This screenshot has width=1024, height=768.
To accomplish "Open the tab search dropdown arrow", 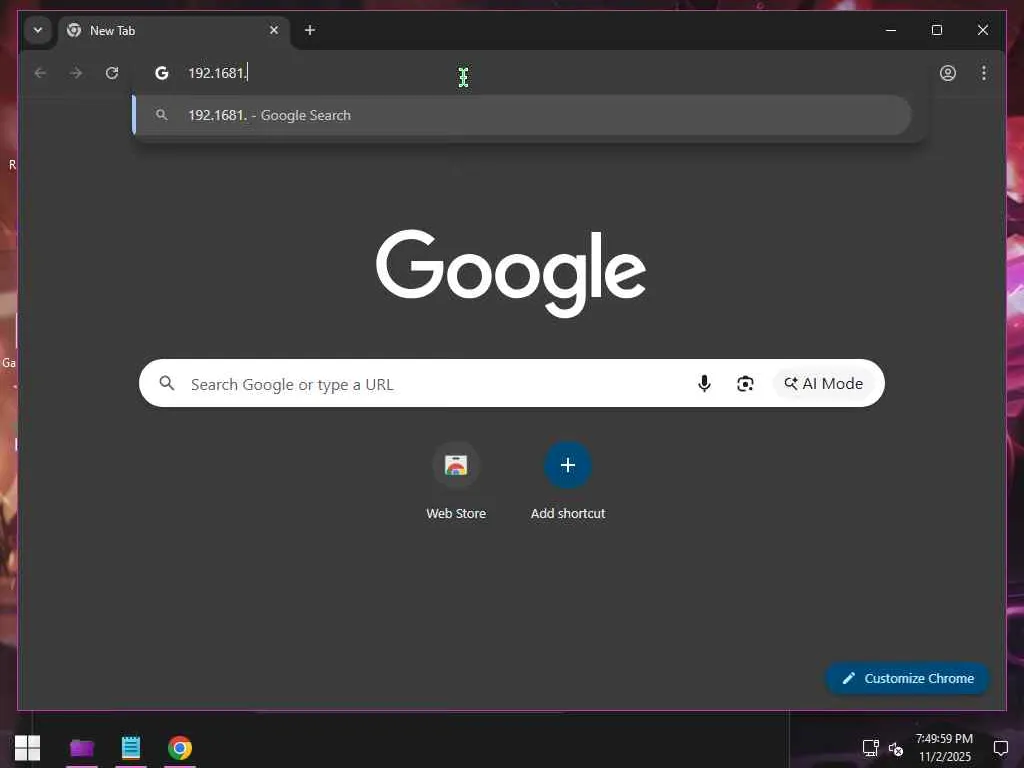I will click(38, 30).
